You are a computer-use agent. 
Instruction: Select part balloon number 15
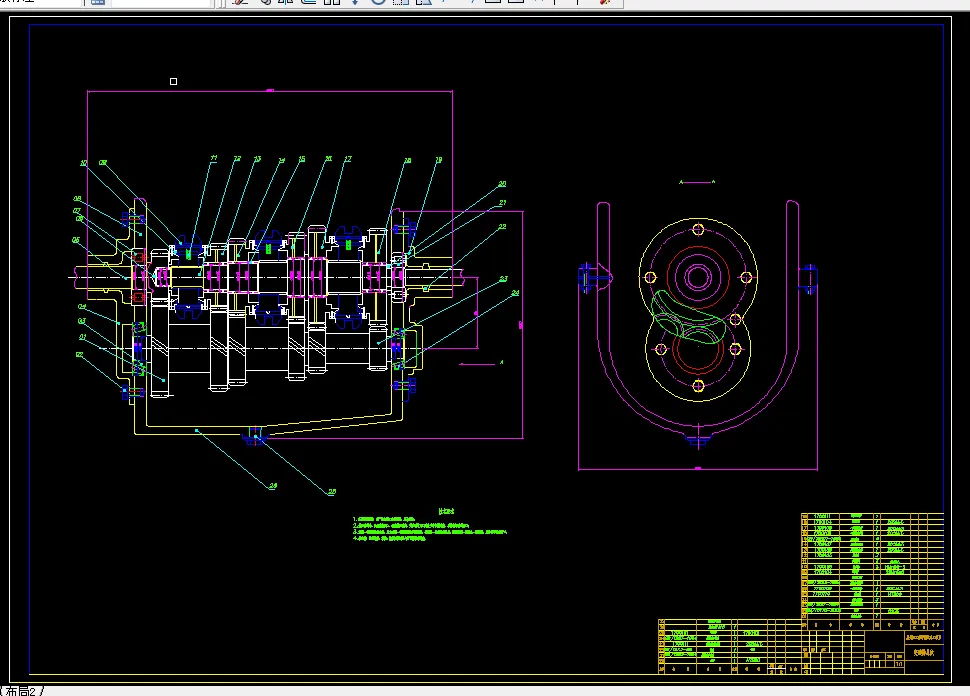point(302,159)
